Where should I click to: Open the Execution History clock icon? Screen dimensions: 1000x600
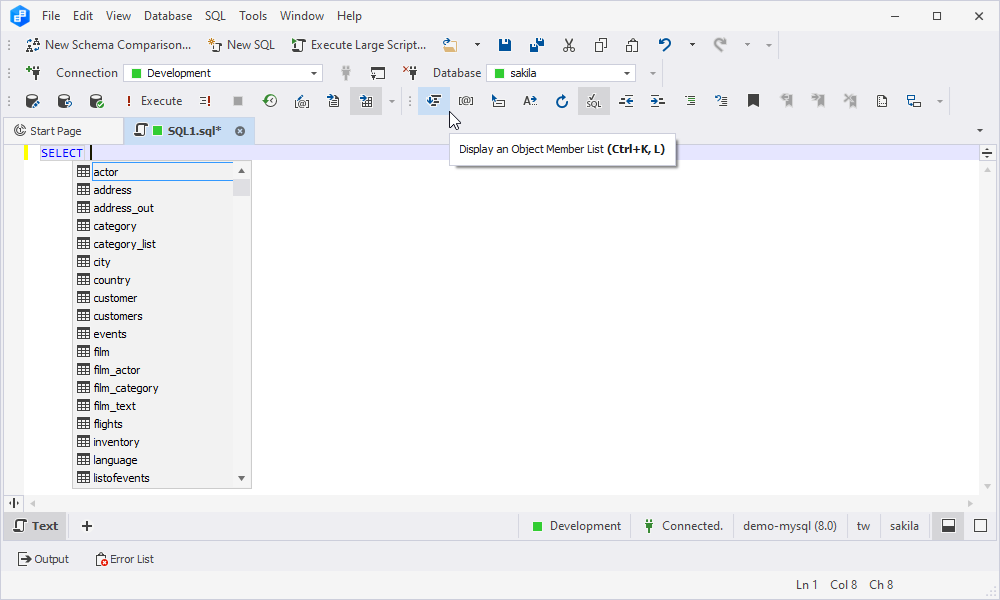(270, 101)
